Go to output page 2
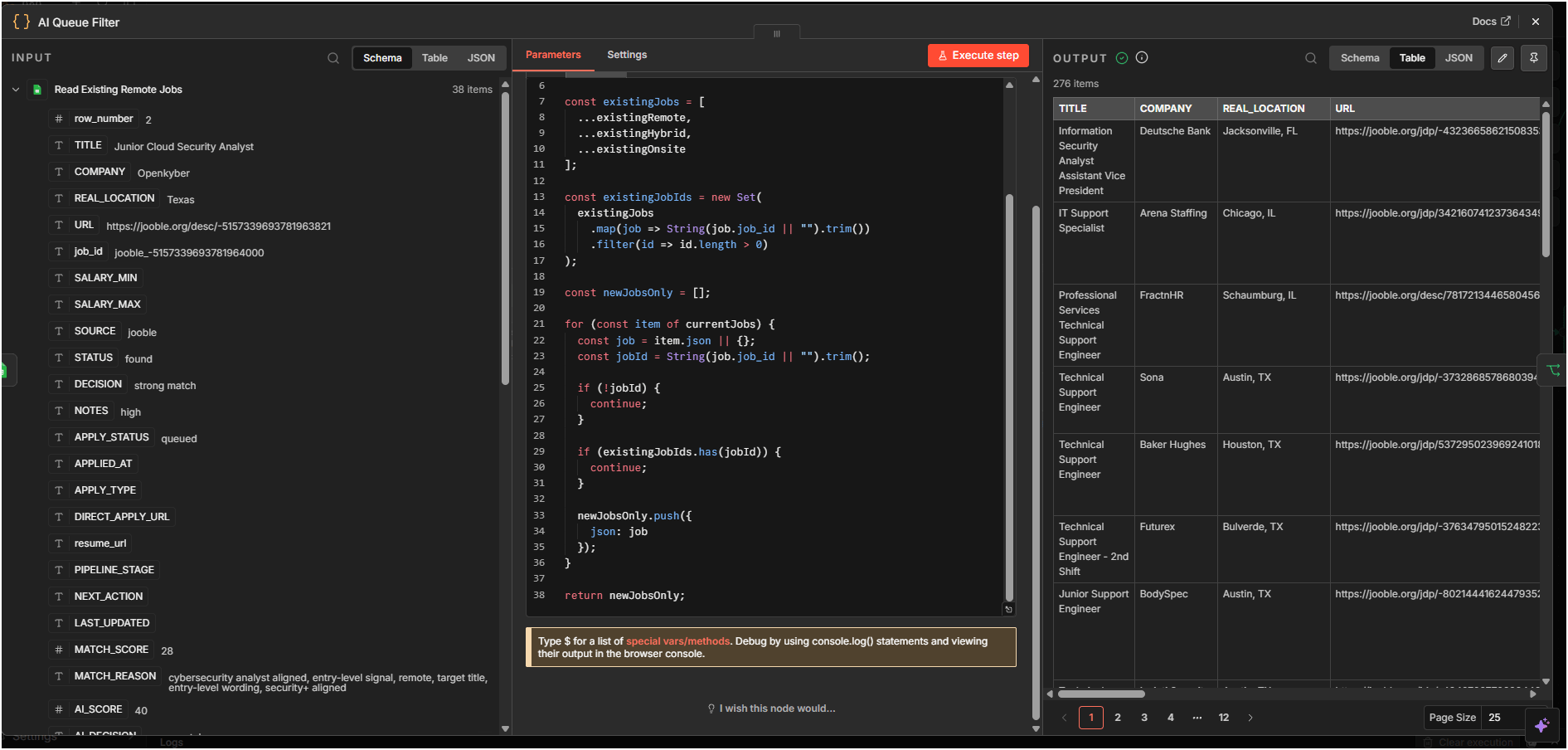1568x750 pixels. coord(1118,718)
